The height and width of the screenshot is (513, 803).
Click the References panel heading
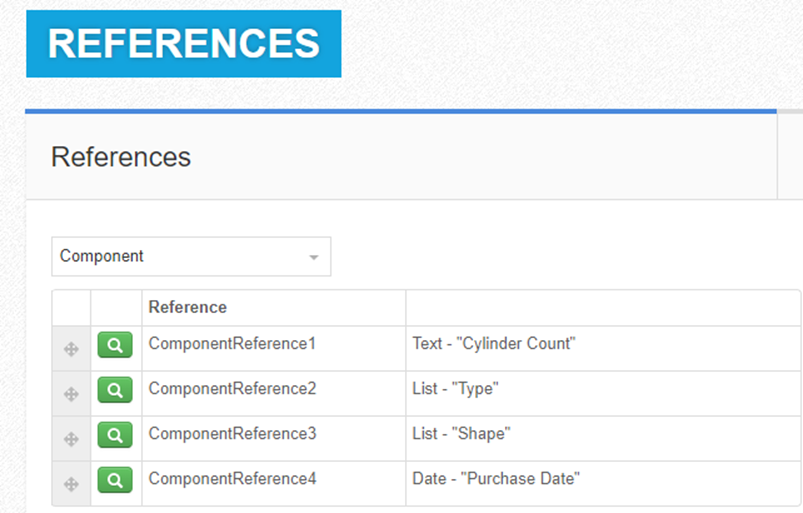121,157
